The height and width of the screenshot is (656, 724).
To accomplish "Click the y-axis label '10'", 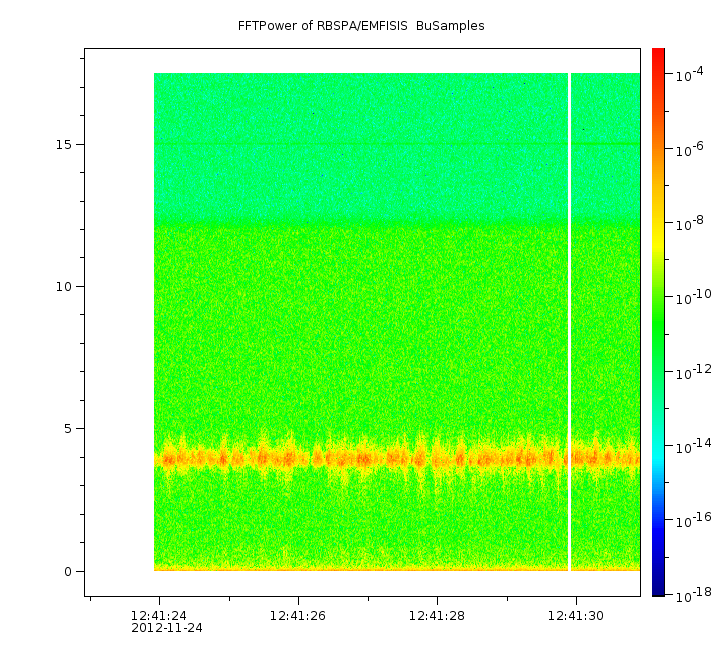I will coord(64,287).
